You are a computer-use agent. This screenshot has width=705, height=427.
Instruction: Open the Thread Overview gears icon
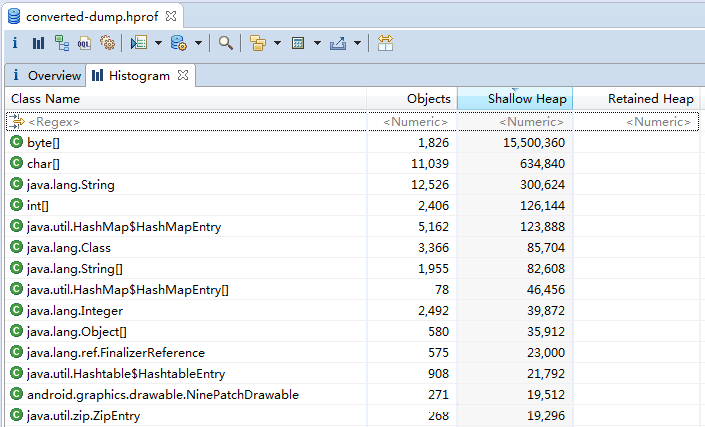pyautogui.click(x=107, y=43)
